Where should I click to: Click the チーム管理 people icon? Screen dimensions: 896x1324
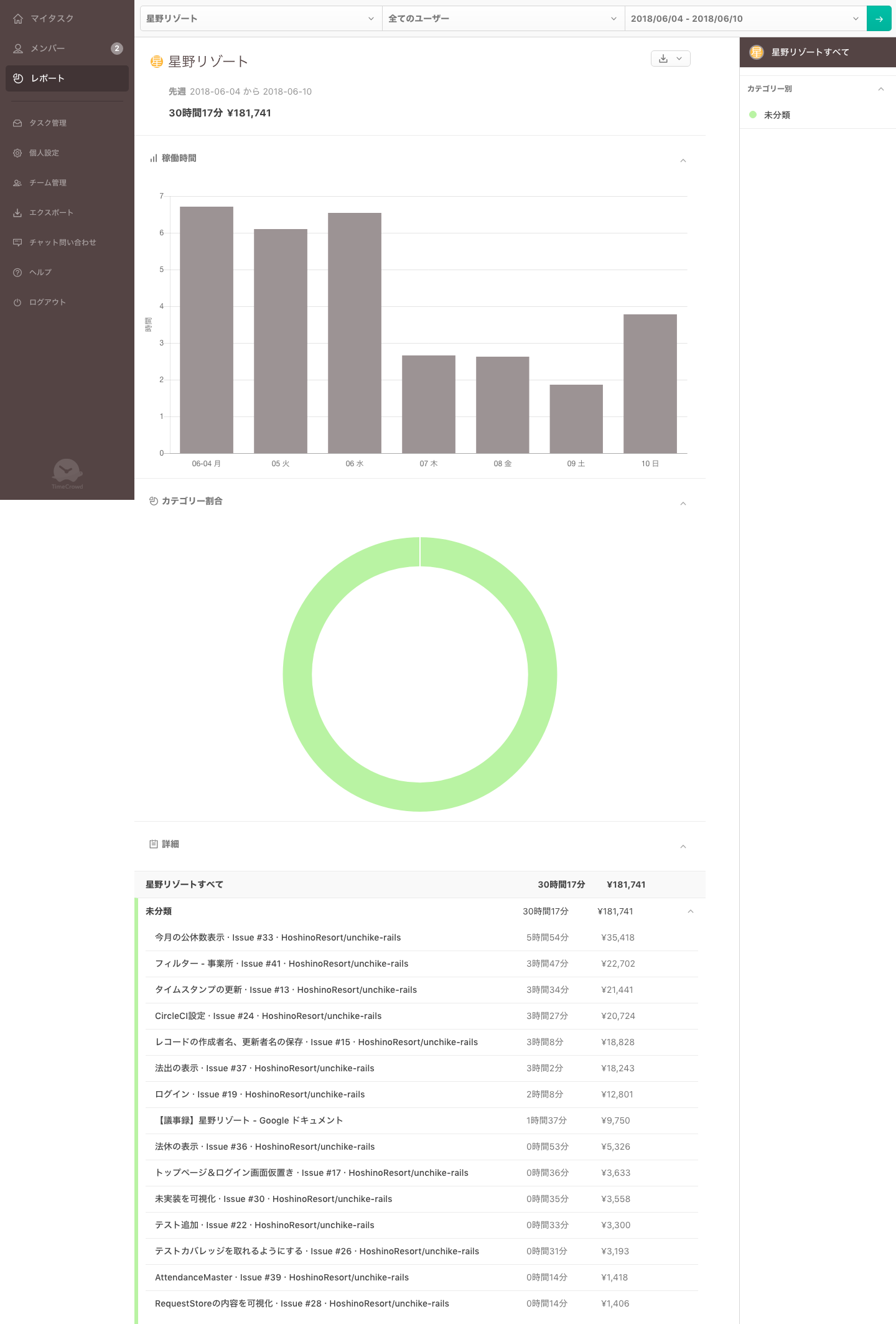click(17, 183)
